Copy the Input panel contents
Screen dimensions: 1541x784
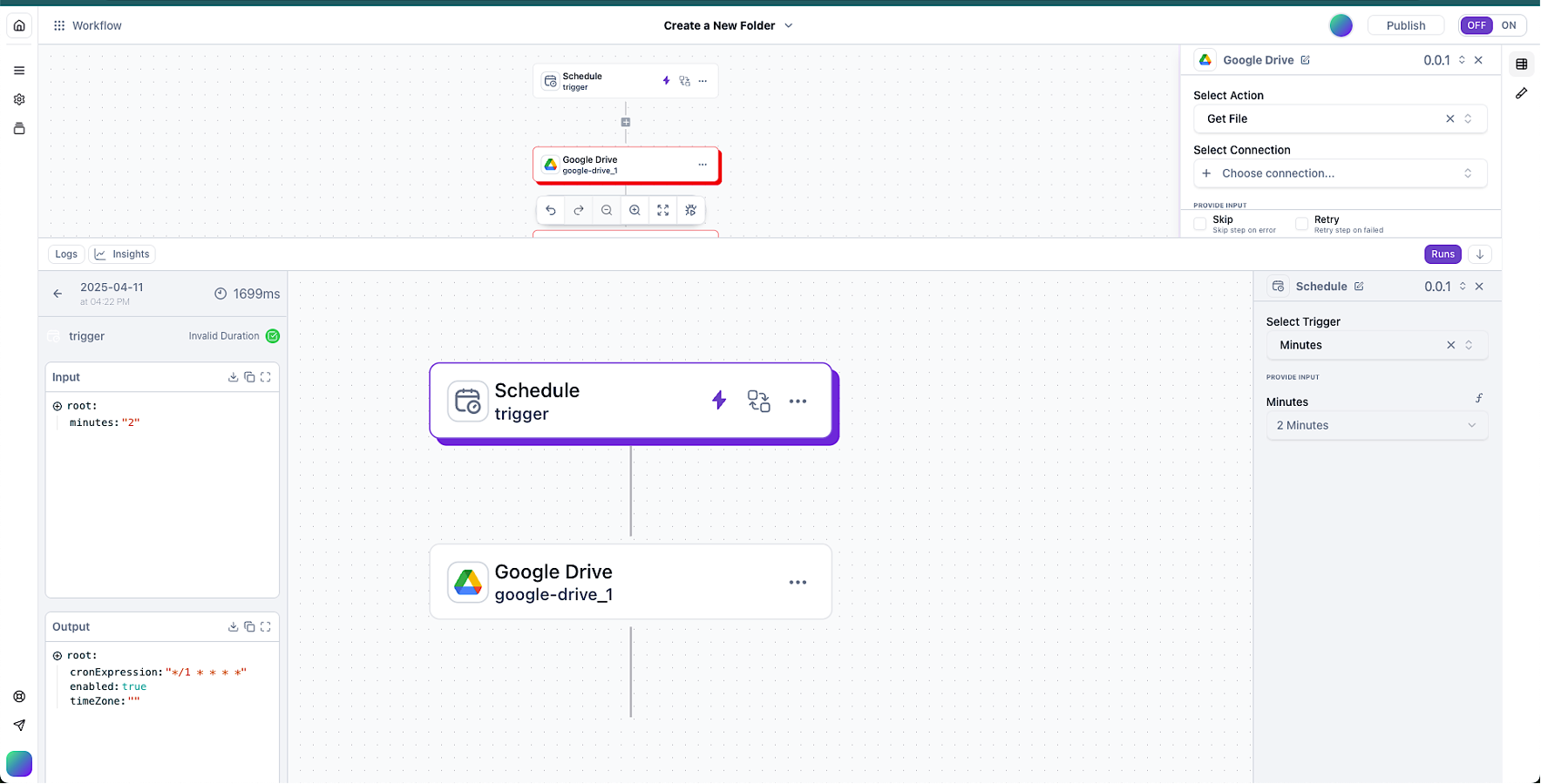click(249, 377)
